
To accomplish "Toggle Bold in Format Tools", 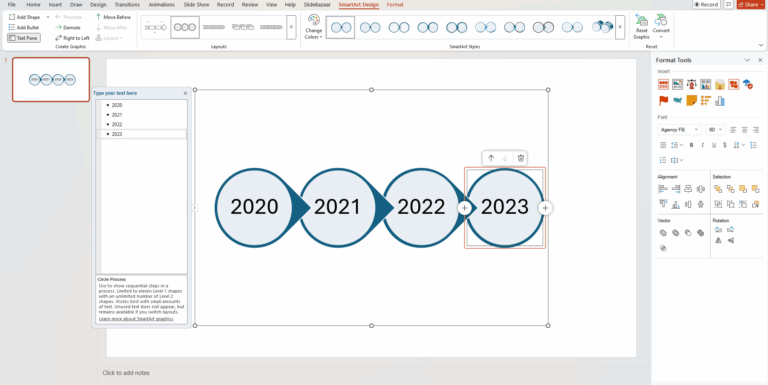I will point(691,145).
